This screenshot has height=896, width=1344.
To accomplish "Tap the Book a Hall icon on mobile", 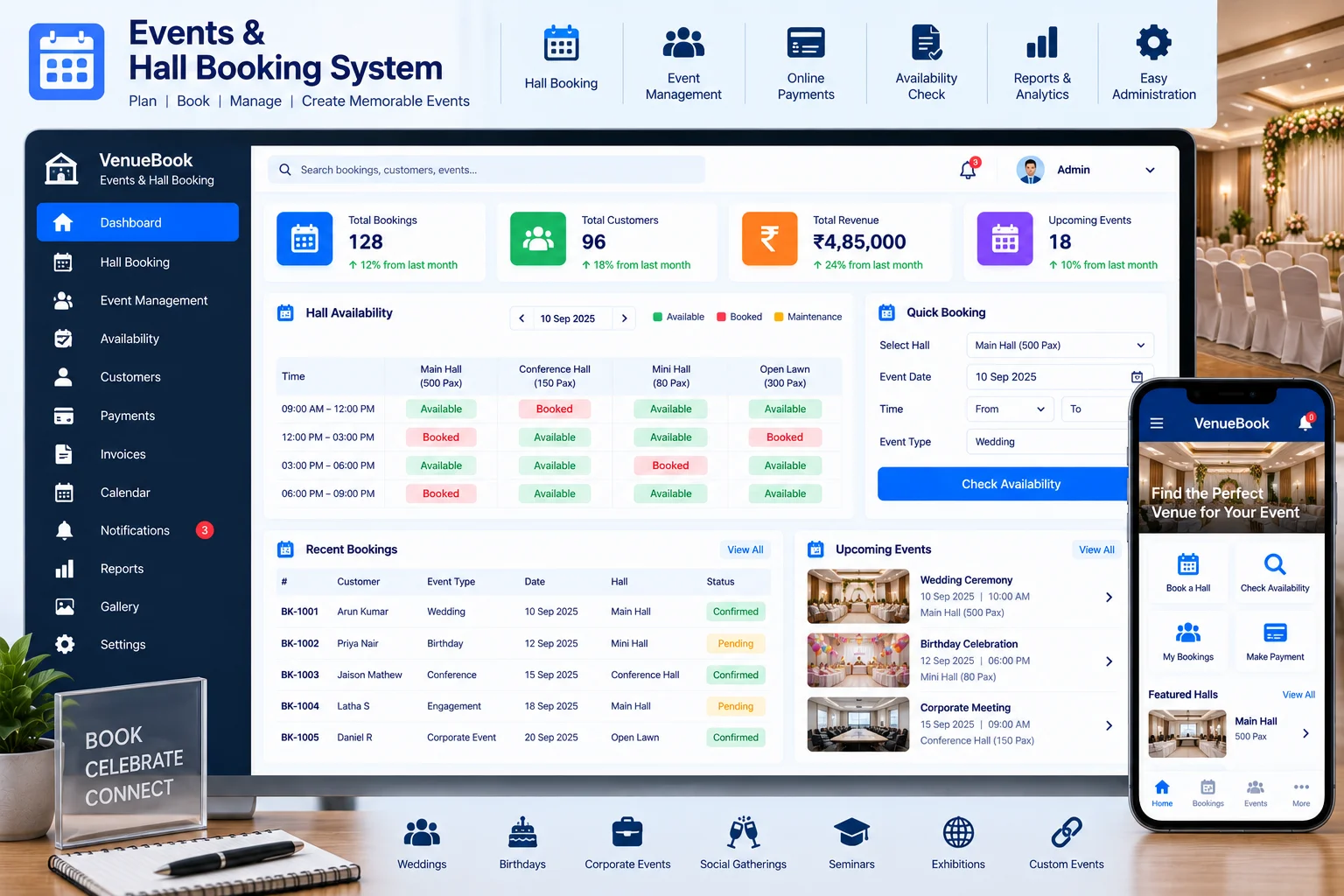I will click(1188, 564).
